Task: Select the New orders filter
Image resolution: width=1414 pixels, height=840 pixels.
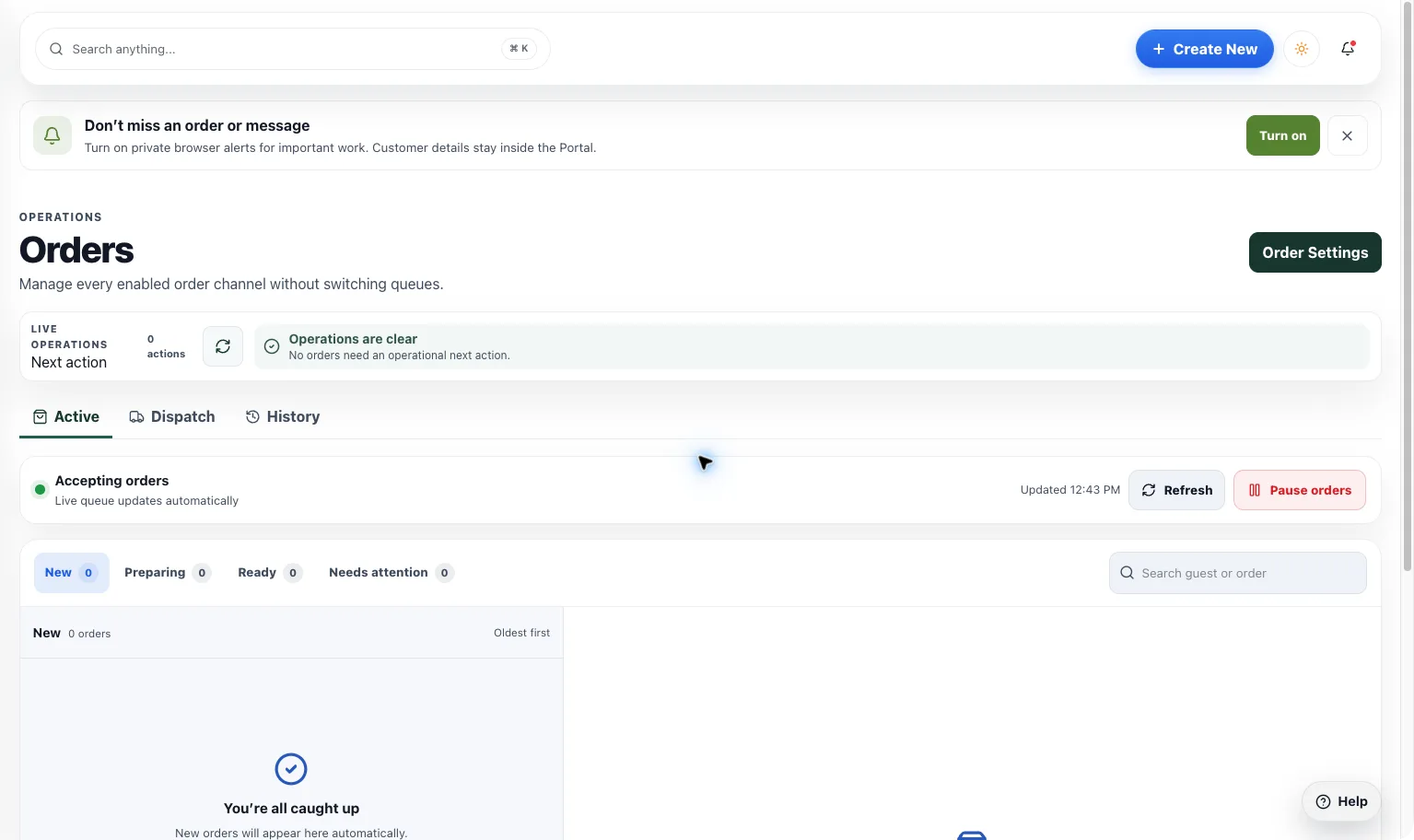Action: pos(72,573)
